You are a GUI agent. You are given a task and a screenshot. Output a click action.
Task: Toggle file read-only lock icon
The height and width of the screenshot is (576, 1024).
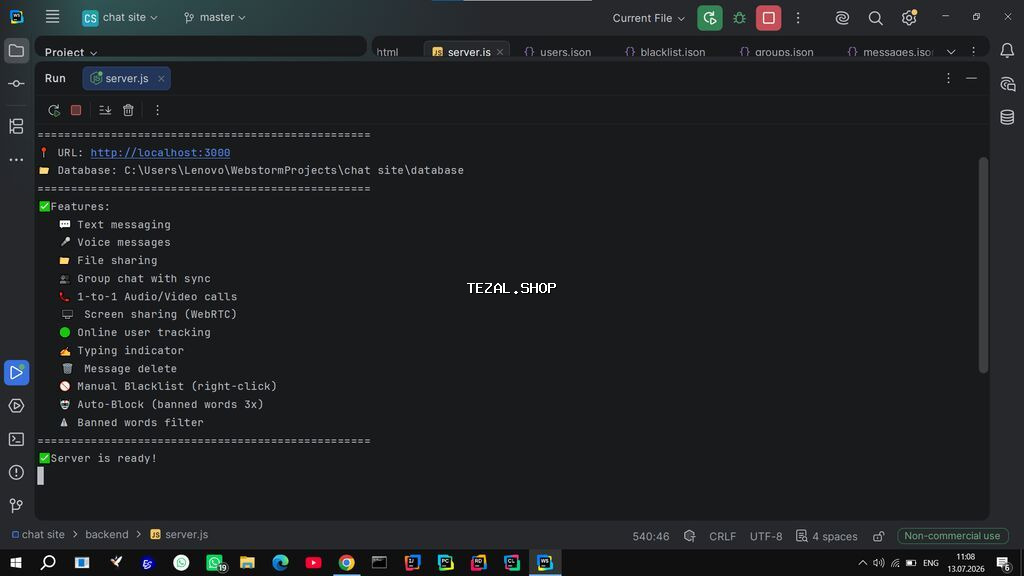pos(878,536)
